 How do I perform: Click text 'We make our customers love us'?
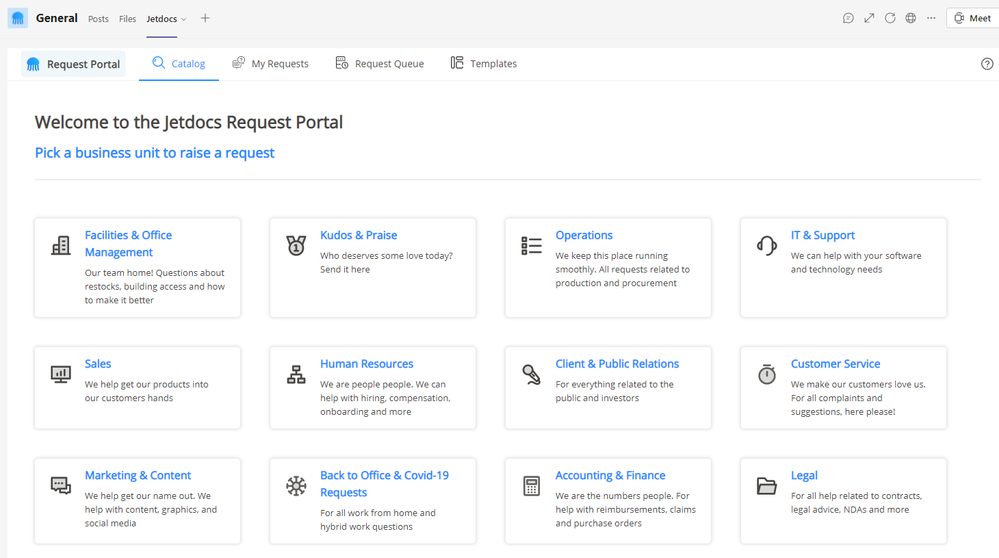858,384
